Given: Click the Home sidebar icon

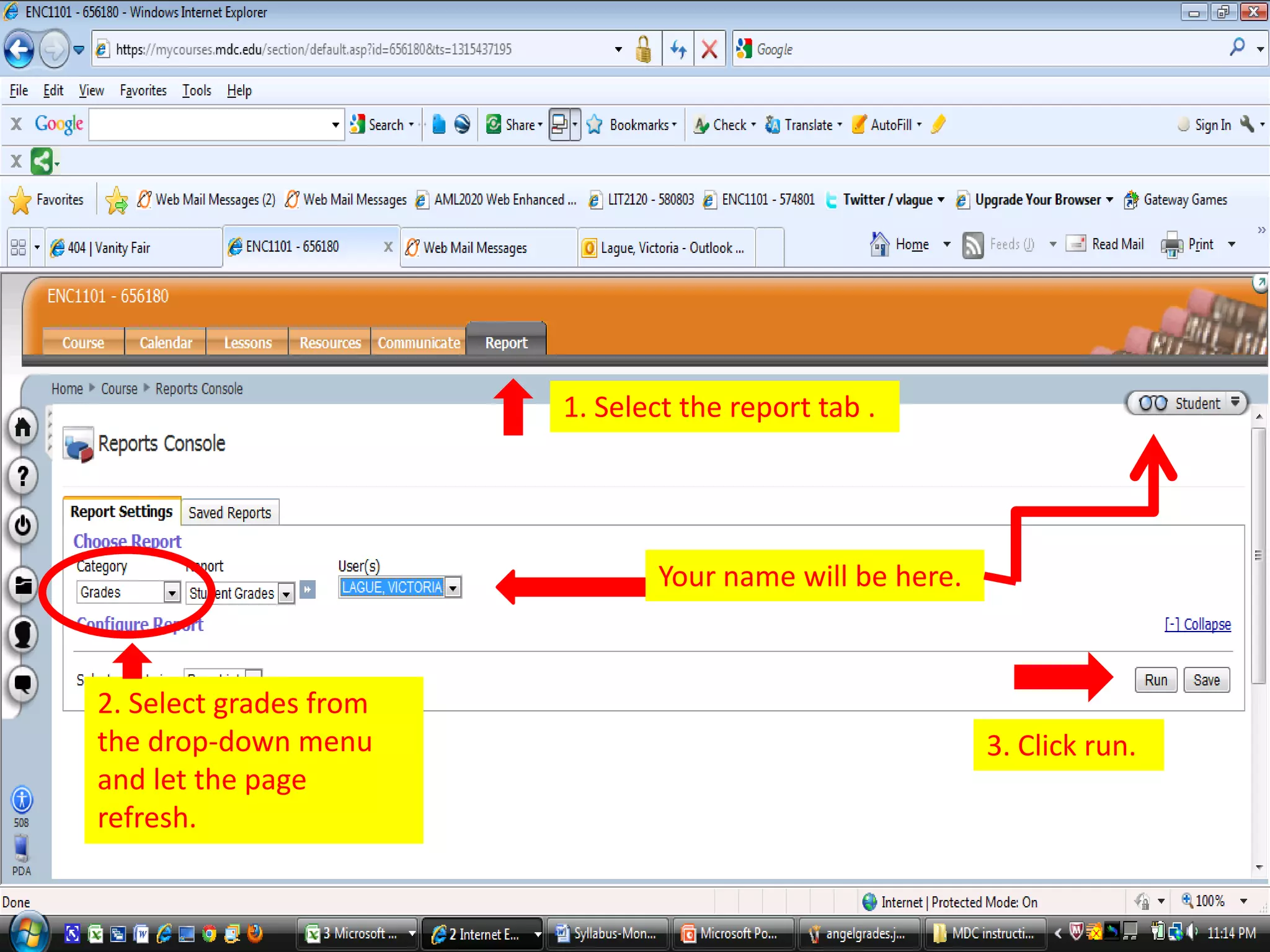Looking at the screenshot, I should pos(23,427).
